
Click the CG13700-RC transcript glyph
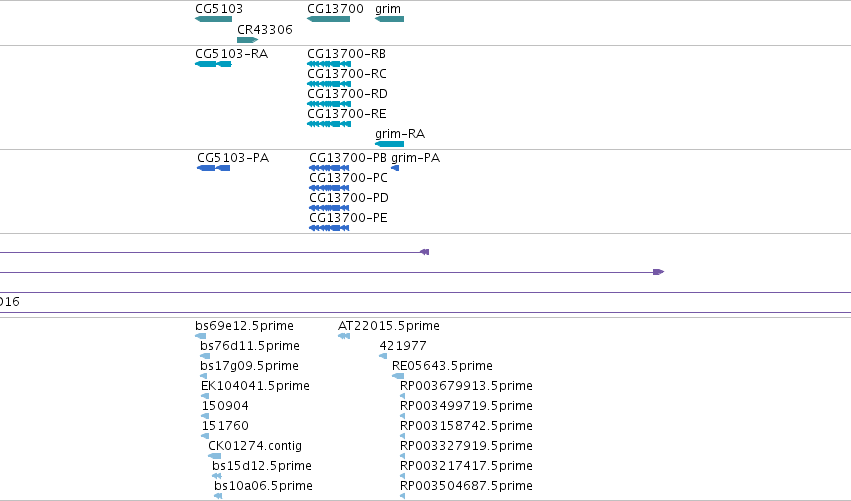pyautogui.click(x=329, y=84)
